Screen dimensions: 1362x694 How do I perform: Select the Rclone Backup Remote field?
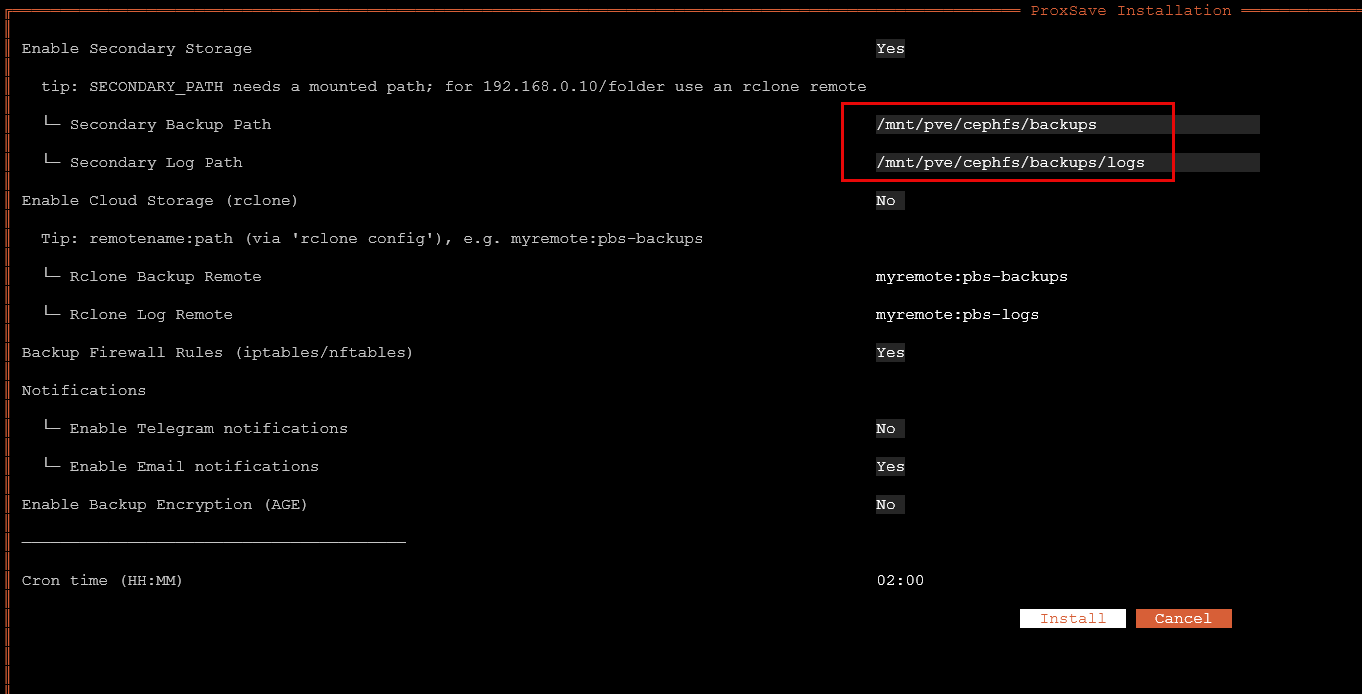tap(972, 276)
